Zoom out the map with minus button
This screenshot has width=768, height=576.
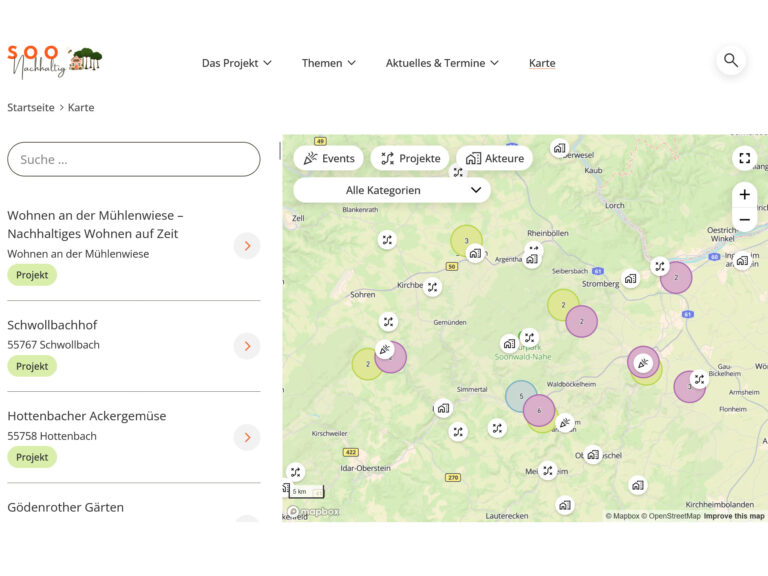(744, 219)
